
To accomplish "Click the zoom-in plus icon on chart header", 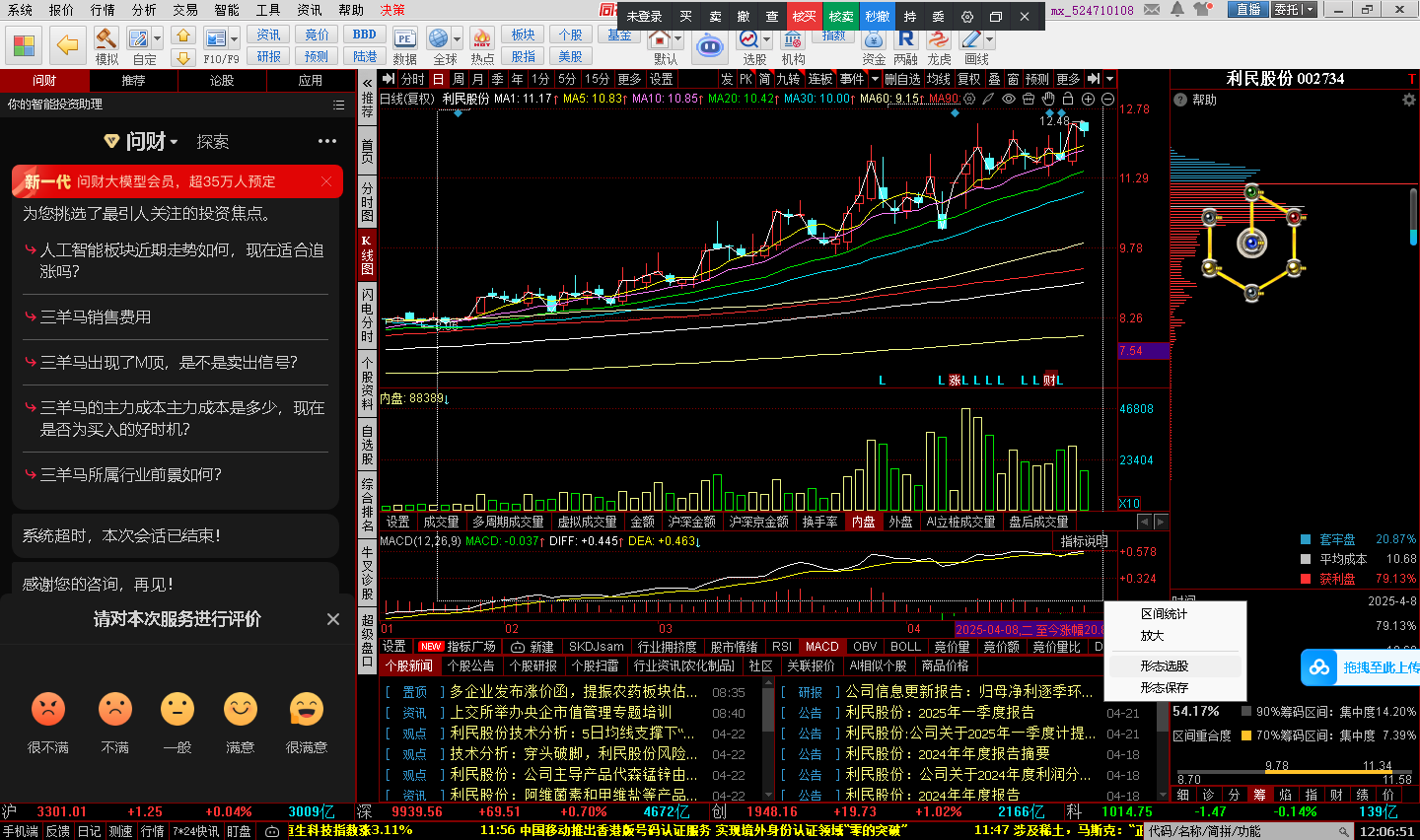I will click(x=1088, y=99).
